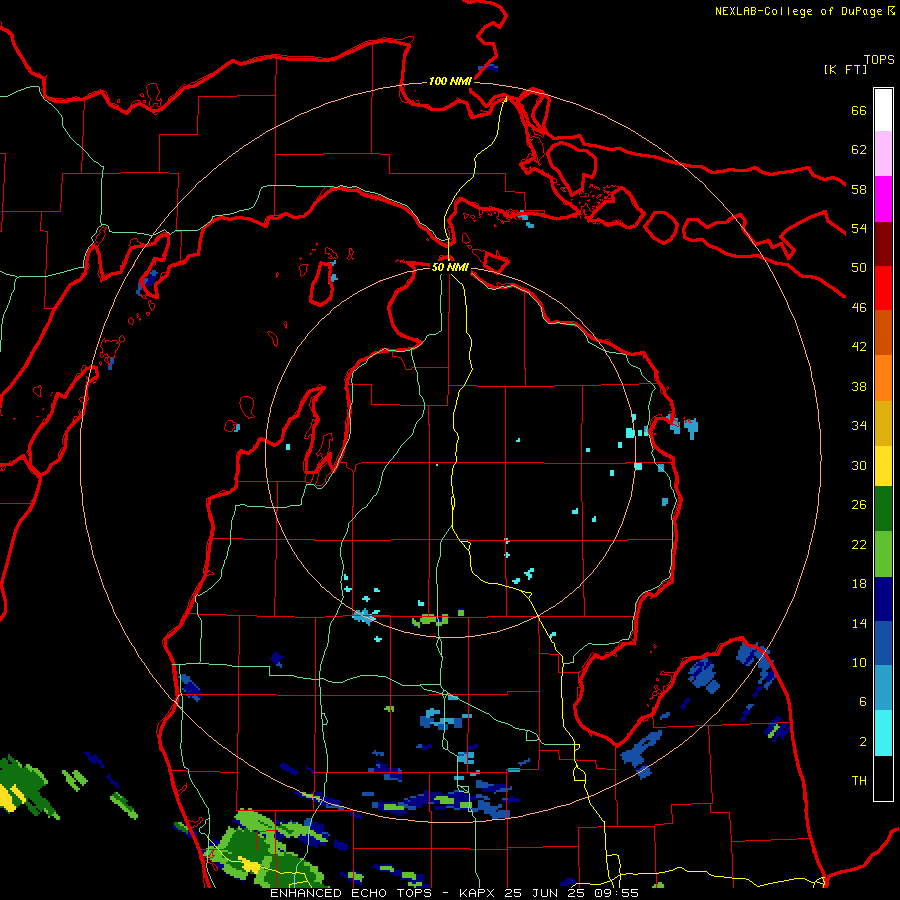
Task: Click the legend value '66'
Action: (x=859, y=110)
